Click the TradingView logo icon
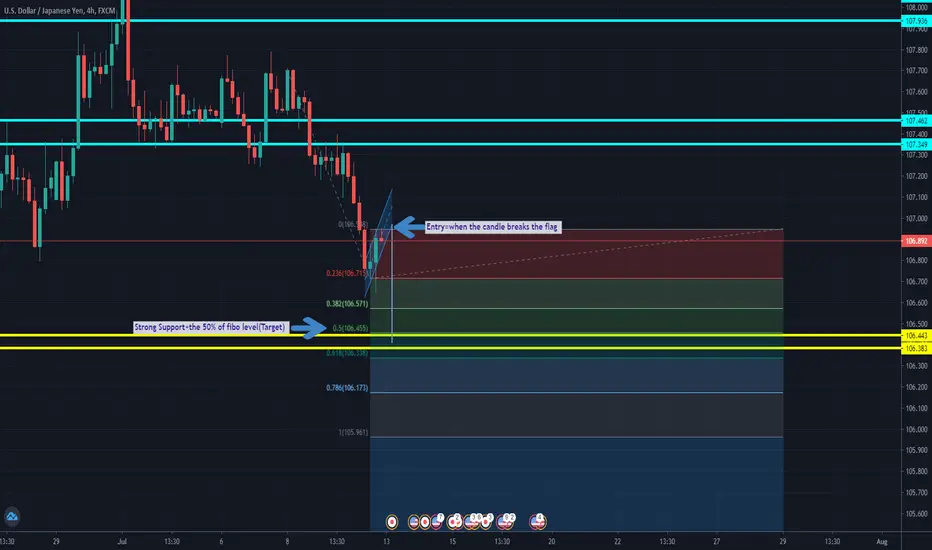 pos(12,517)
